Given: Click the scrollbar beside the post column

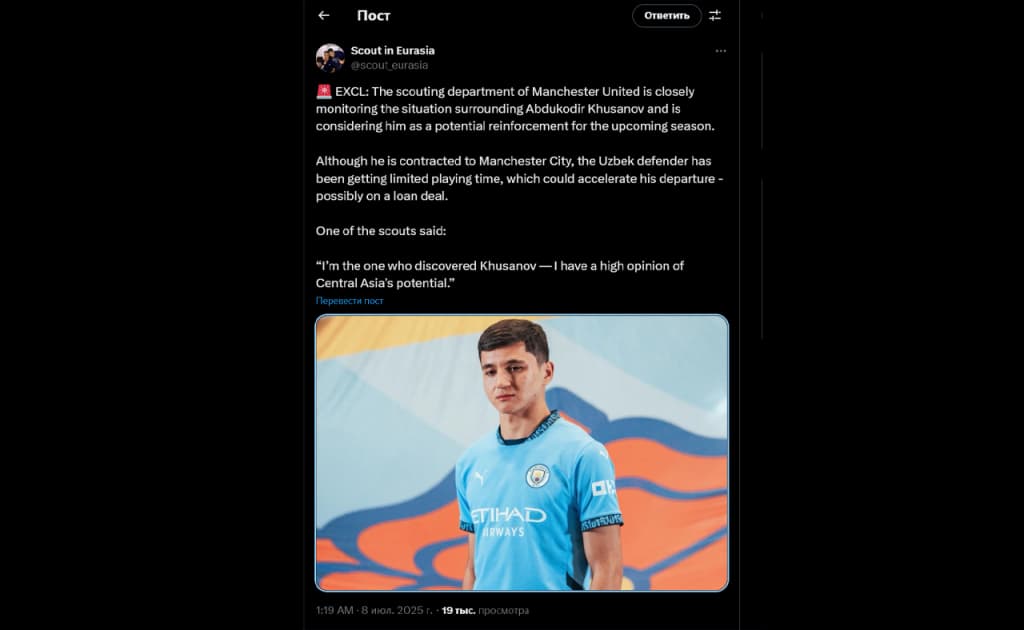Looking at the screenshot, I should pyautogui.click(x=762, y=196).
